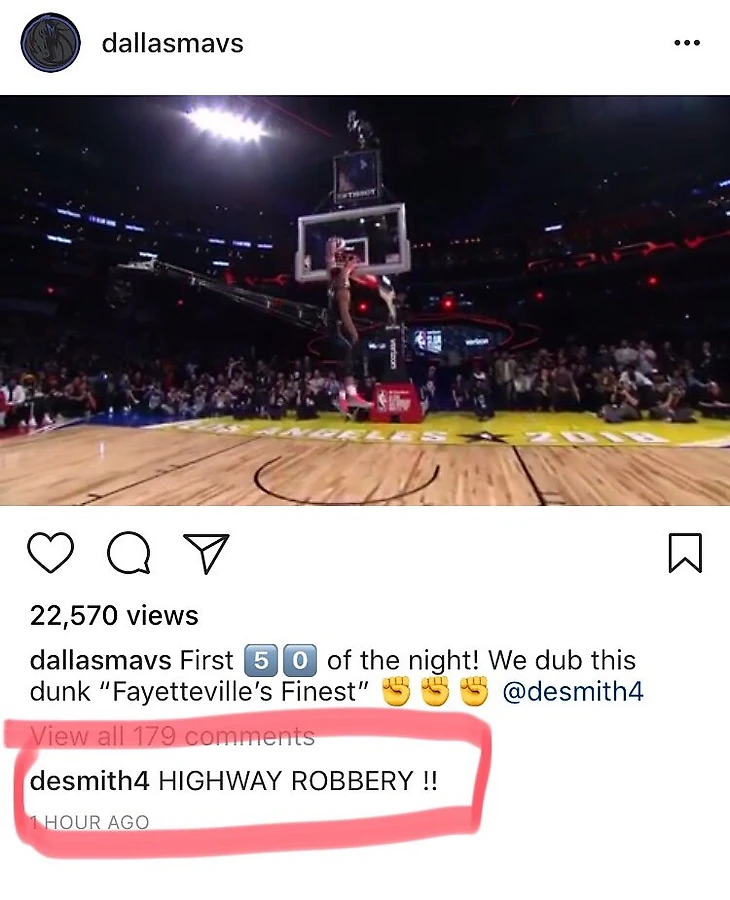Image resolution: width=730 pixels, height=900 pixels.
Task: Open desmith4 commenter username
Action: (x=90, y=781)
